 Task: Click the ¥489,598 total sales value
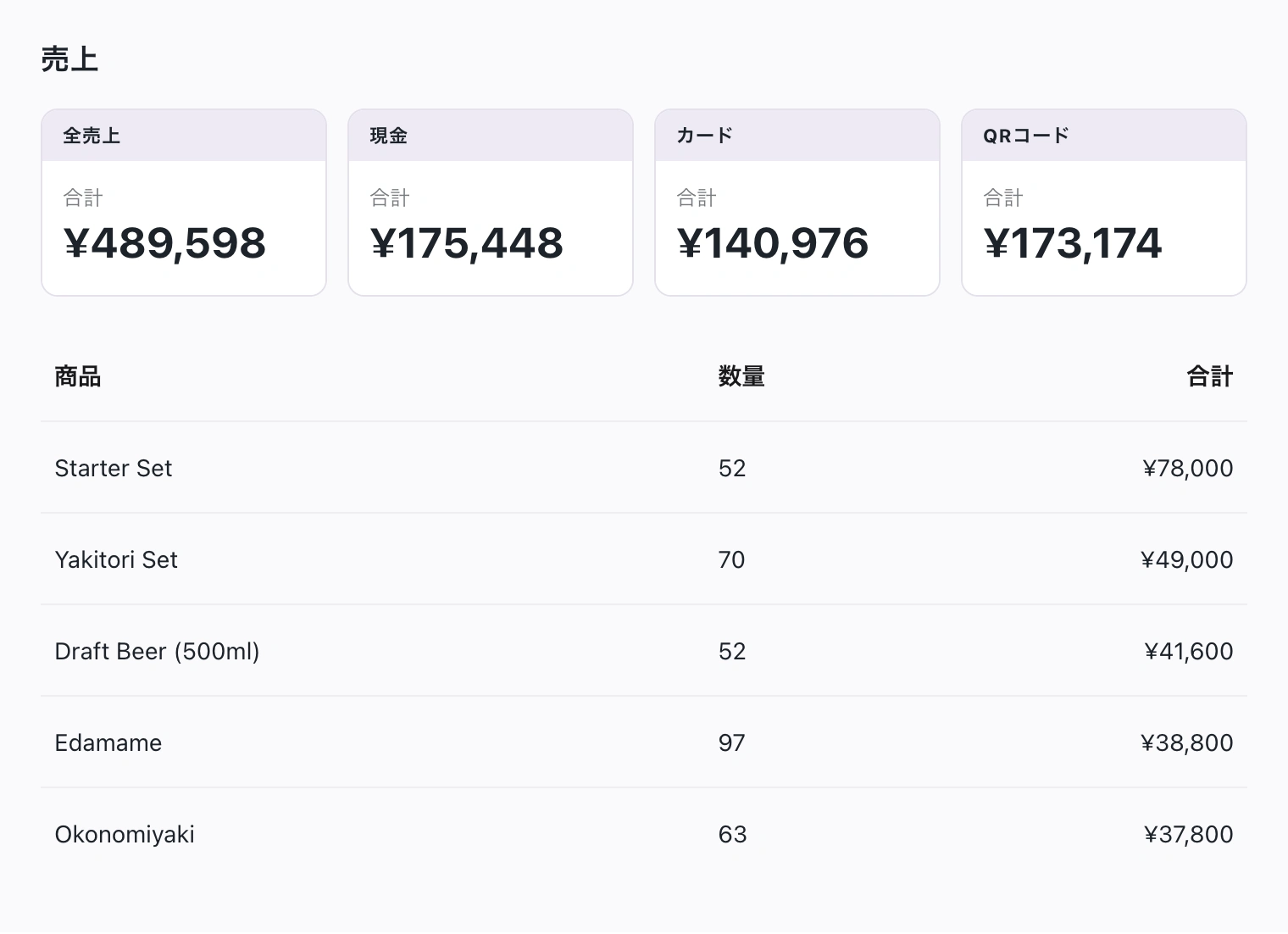pyautogui.click(x=164, y=243)
